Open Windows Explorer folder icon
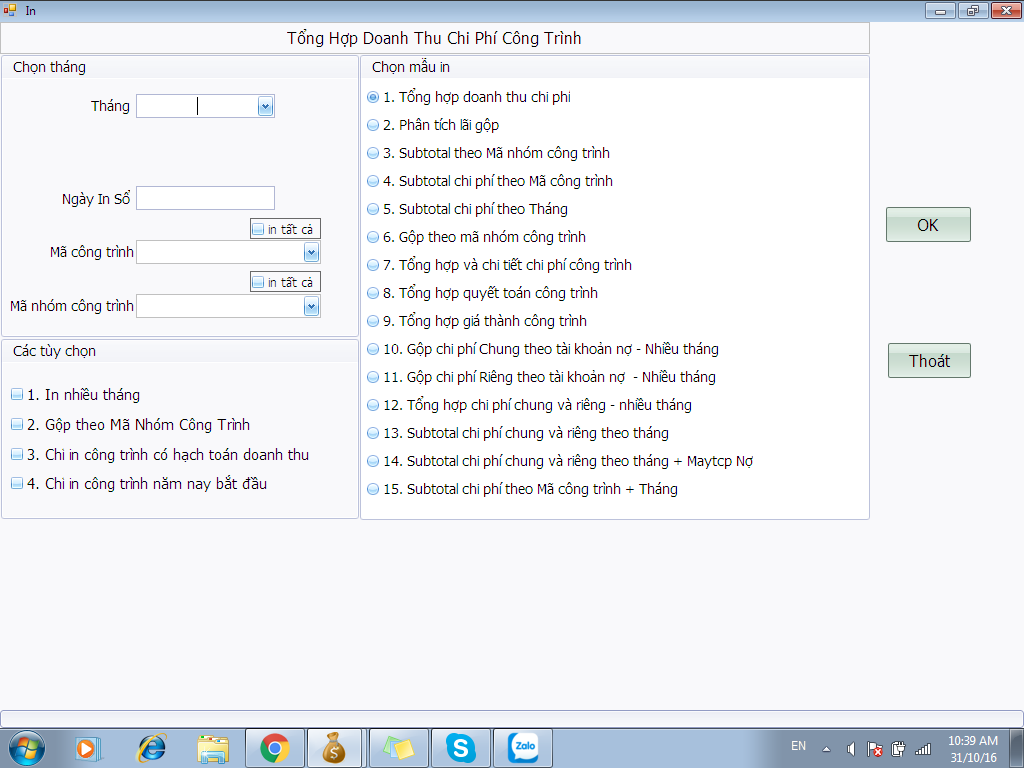Viewport: 1024px width, 768px height. click(x=213, y=748)
